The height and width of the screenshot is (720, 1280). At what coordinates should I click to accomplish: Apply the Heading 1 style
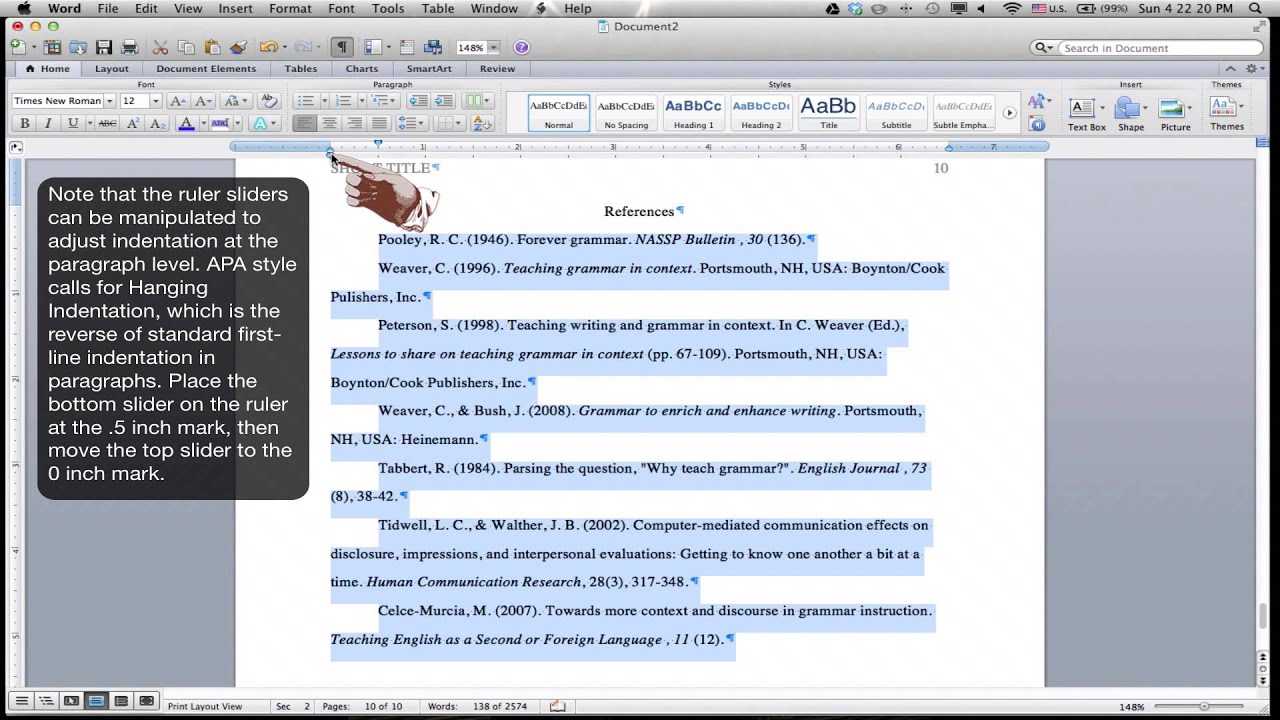(693, 110)
